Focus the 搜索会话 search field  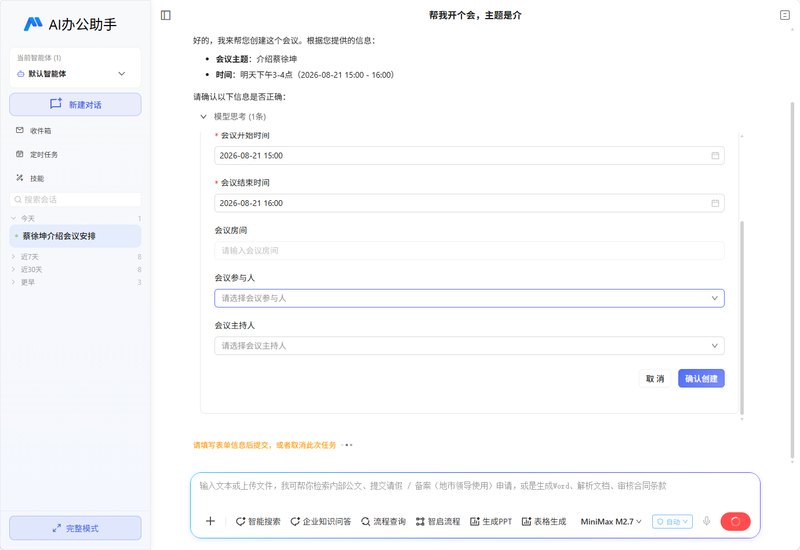[x=76, y=199]
